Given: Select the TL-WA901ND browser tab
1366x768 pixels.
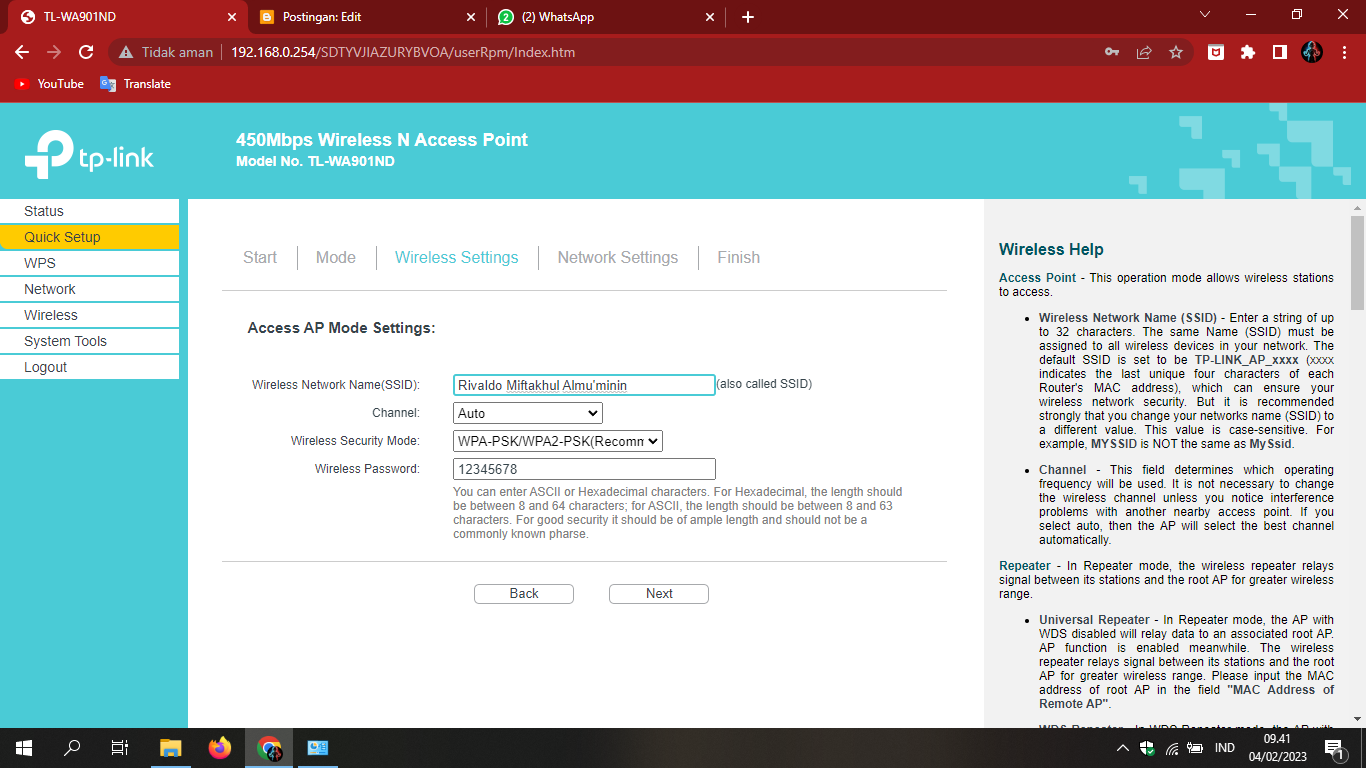Looking at the screenshot, I should point(127,17).
